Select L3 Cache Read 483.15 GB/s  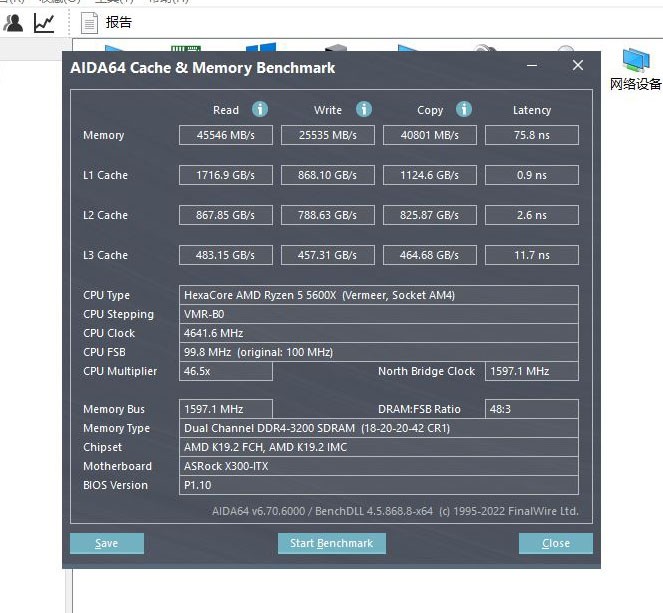pos(226,255)
